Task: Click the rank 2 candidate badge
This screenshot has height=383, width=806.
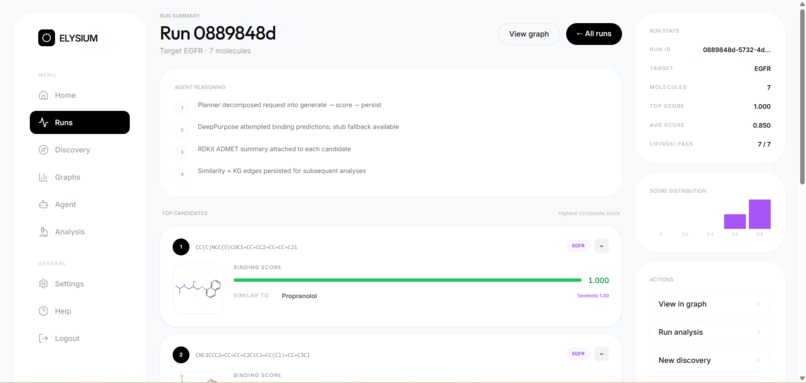Action: click(181, 355)
